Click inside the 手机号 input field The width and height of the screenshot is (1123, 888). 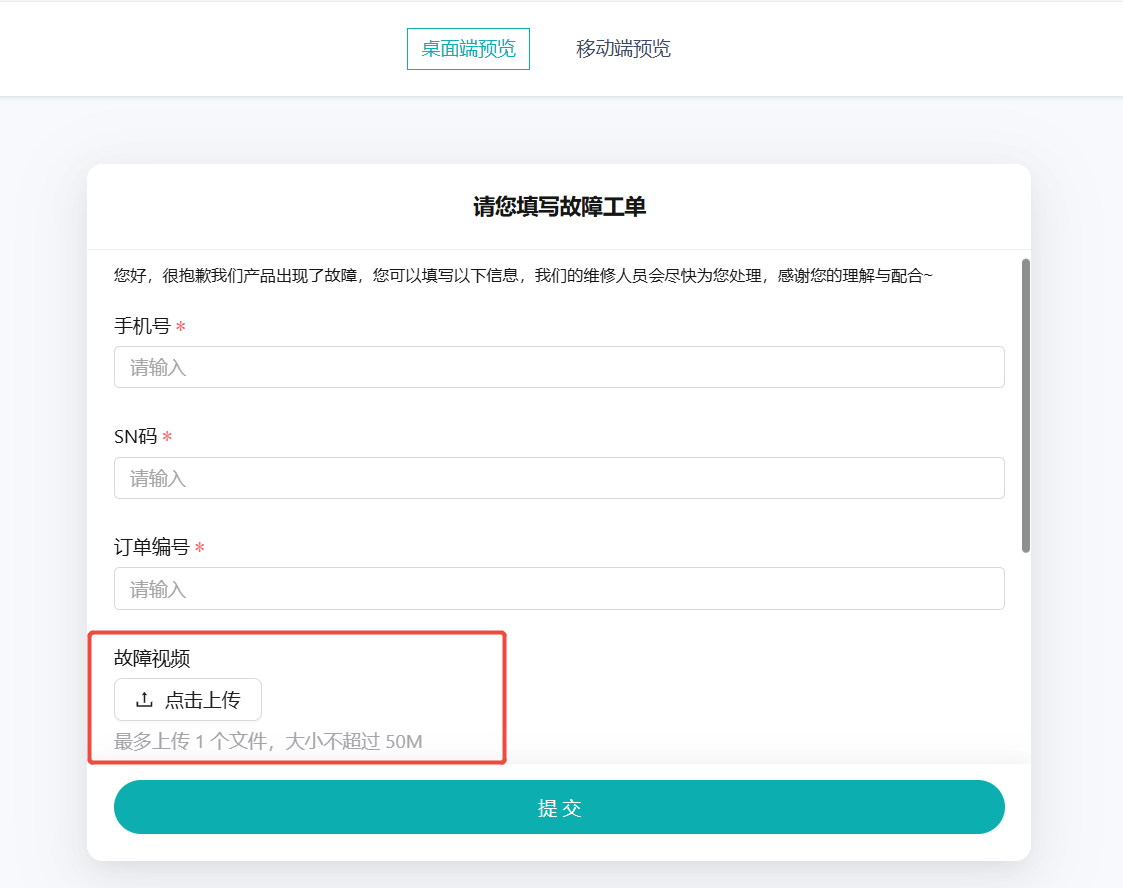[559, 367]
